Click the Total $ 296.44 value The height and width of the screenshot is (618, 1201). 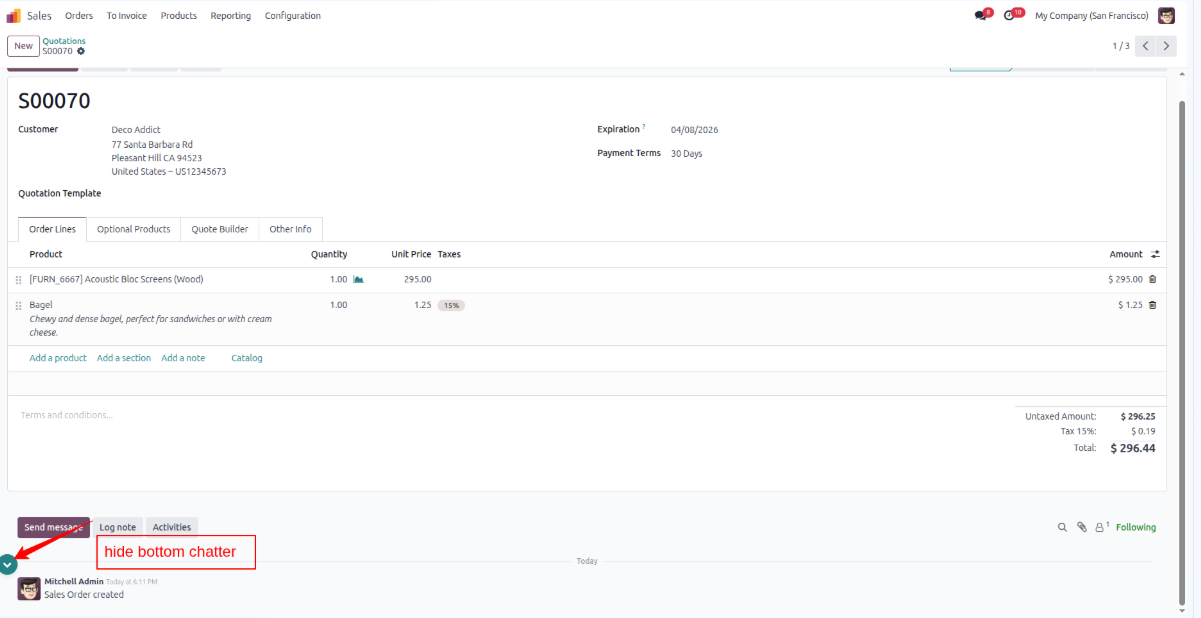click(1133, 449)
